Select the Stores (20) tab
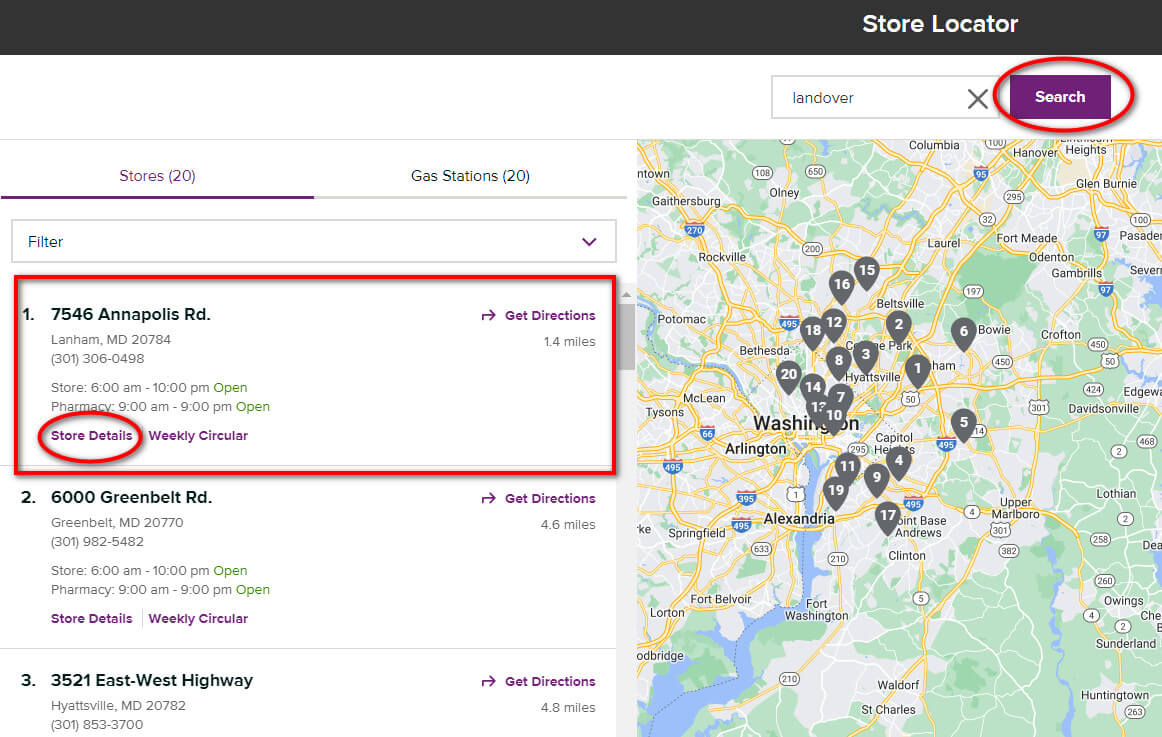Image resolution: width=1162 pixels, height=737 pixels. tap(157, 176)
